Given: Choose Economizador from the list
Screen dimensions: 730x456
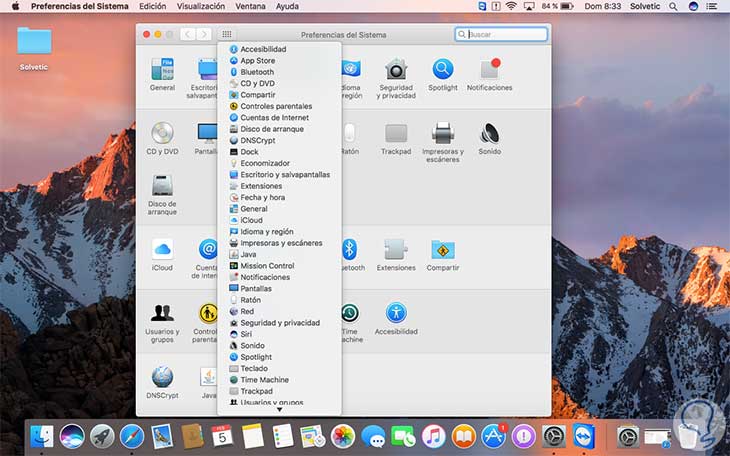Looking at the screenshot, I should pos(279,163).
